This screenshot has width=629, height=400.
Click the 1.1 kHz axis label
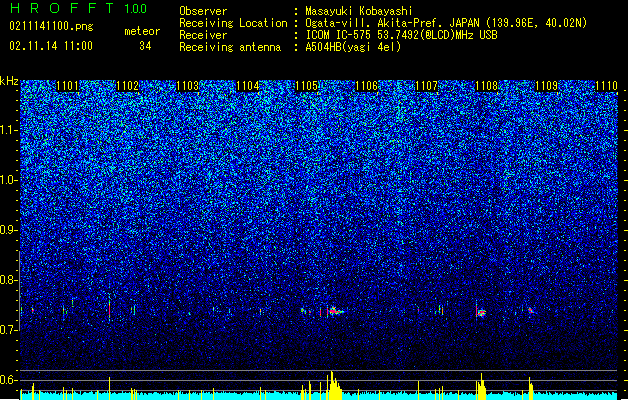8,130
